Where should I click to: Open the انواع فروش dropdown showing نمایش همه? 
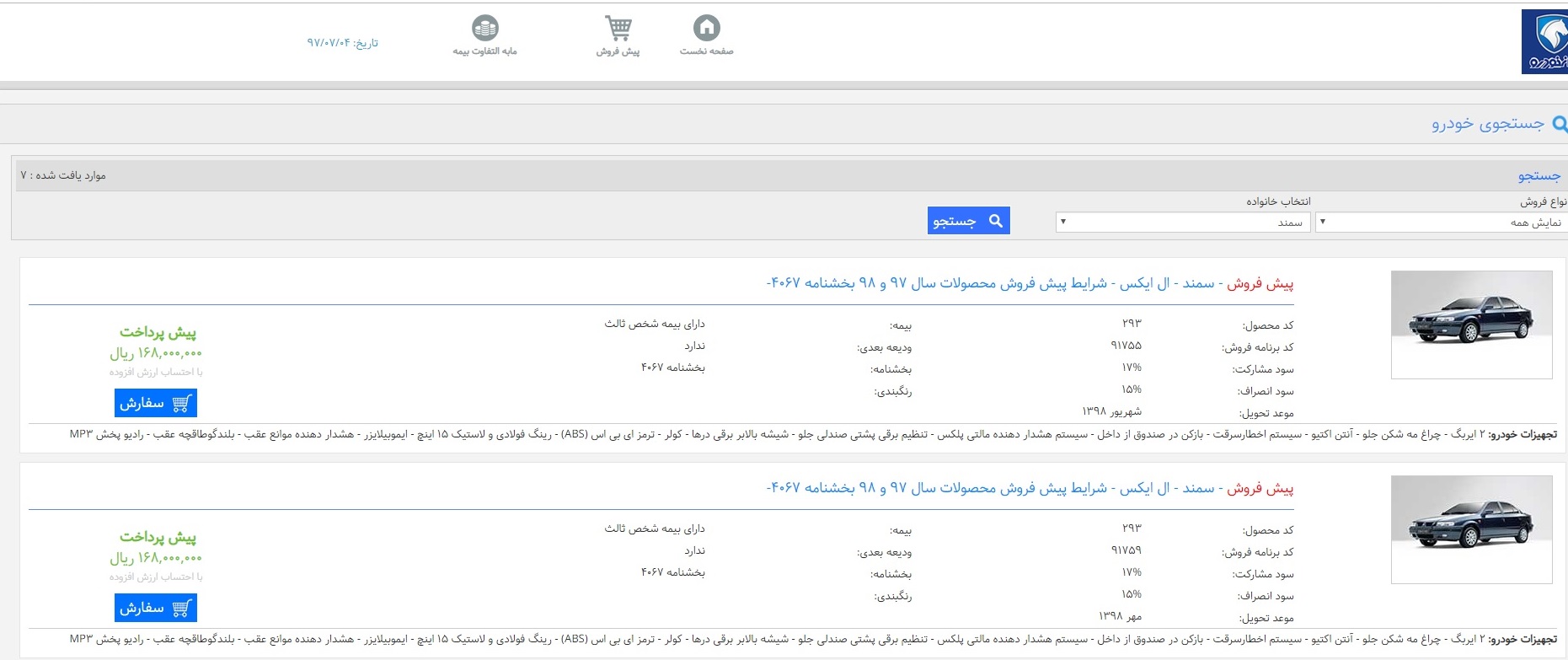click(1442, 222)
